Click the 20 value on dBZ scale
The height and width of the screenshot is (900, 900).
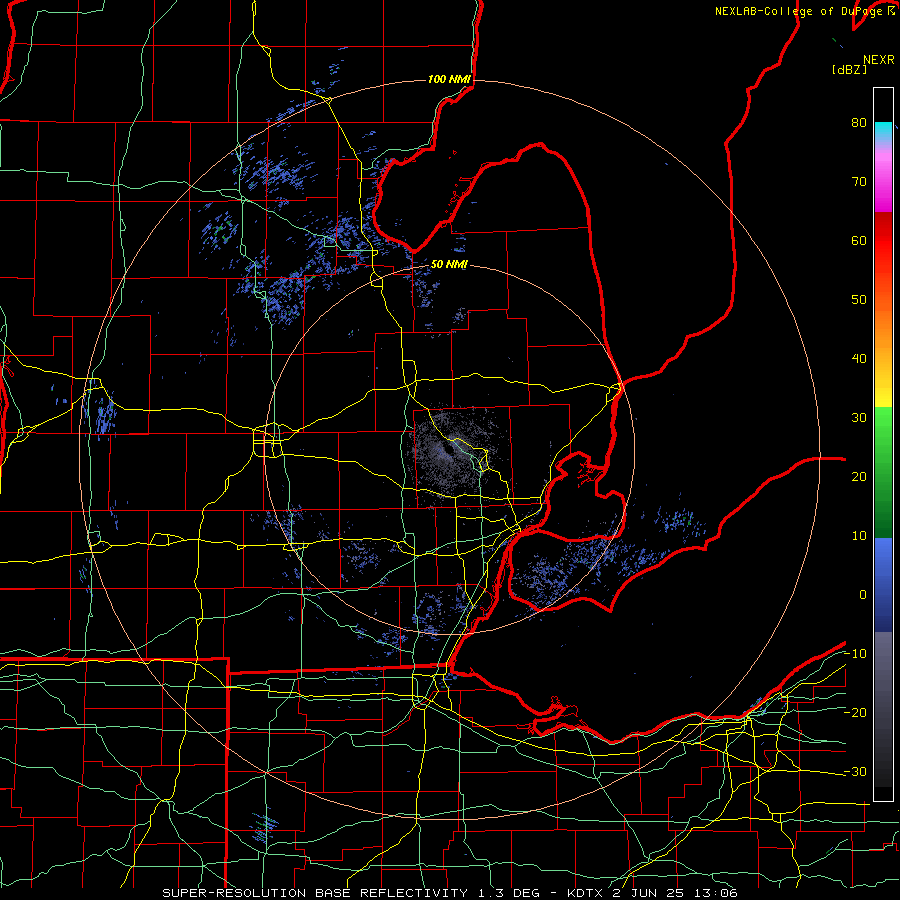(x=859, y=477)
